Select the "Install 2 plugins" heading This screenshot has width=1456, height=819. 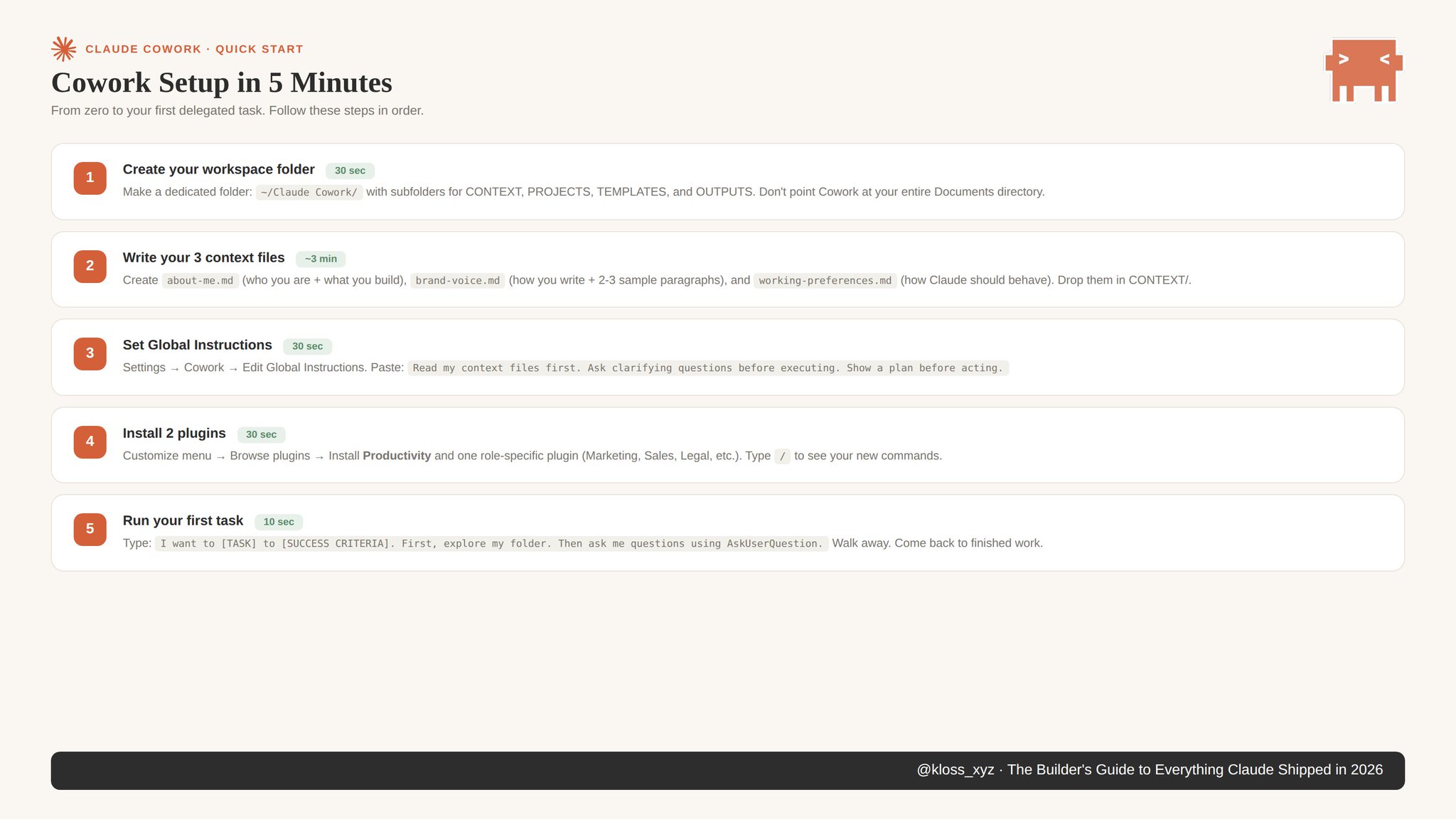pyautogui.click(x=174, y=433)
